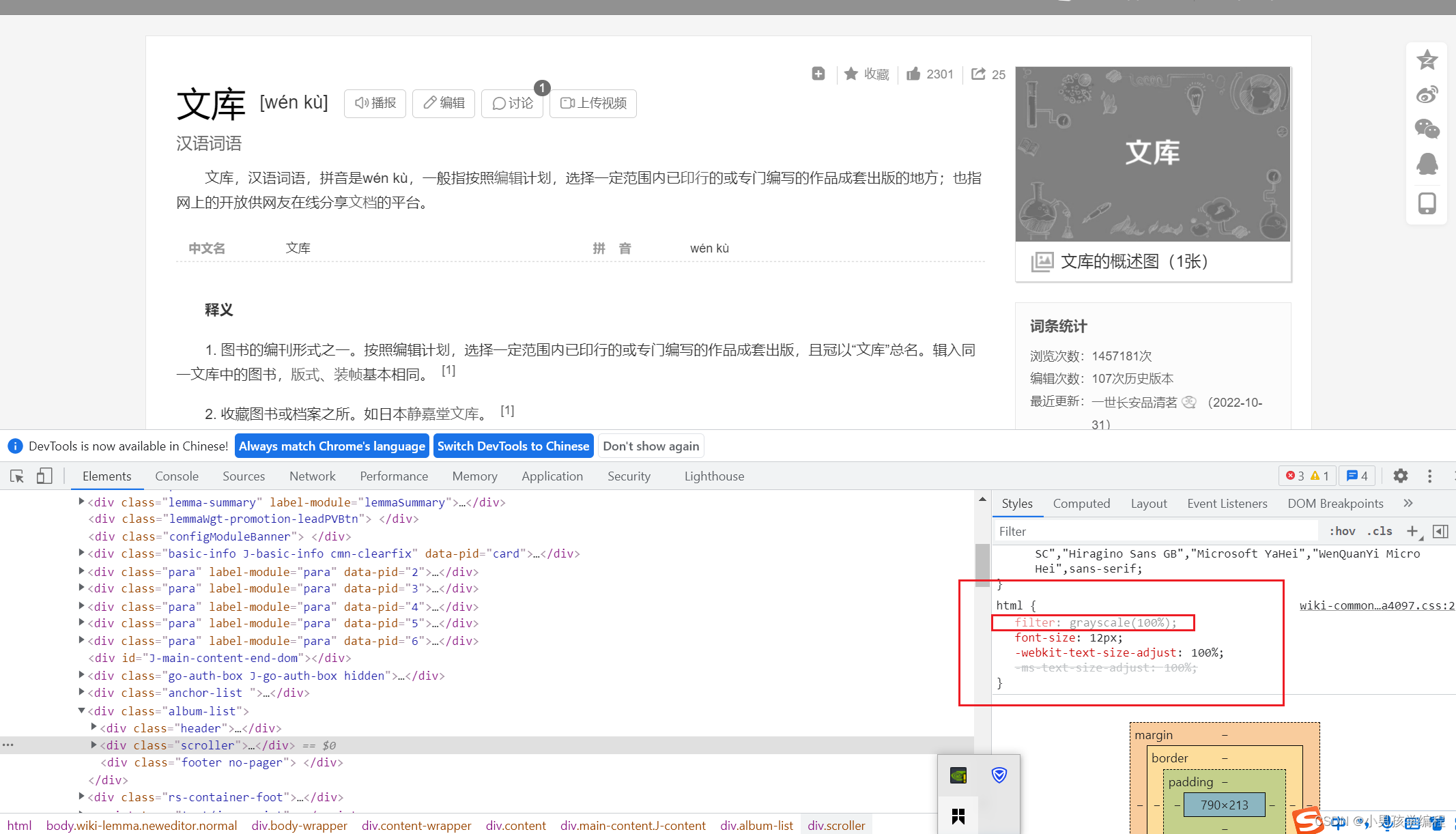Image resolution: width=1456 pixels, height=834 pixels.
Task: Click the 收藏 star icon
Action: pyautogui.click(x=851, y=74)
